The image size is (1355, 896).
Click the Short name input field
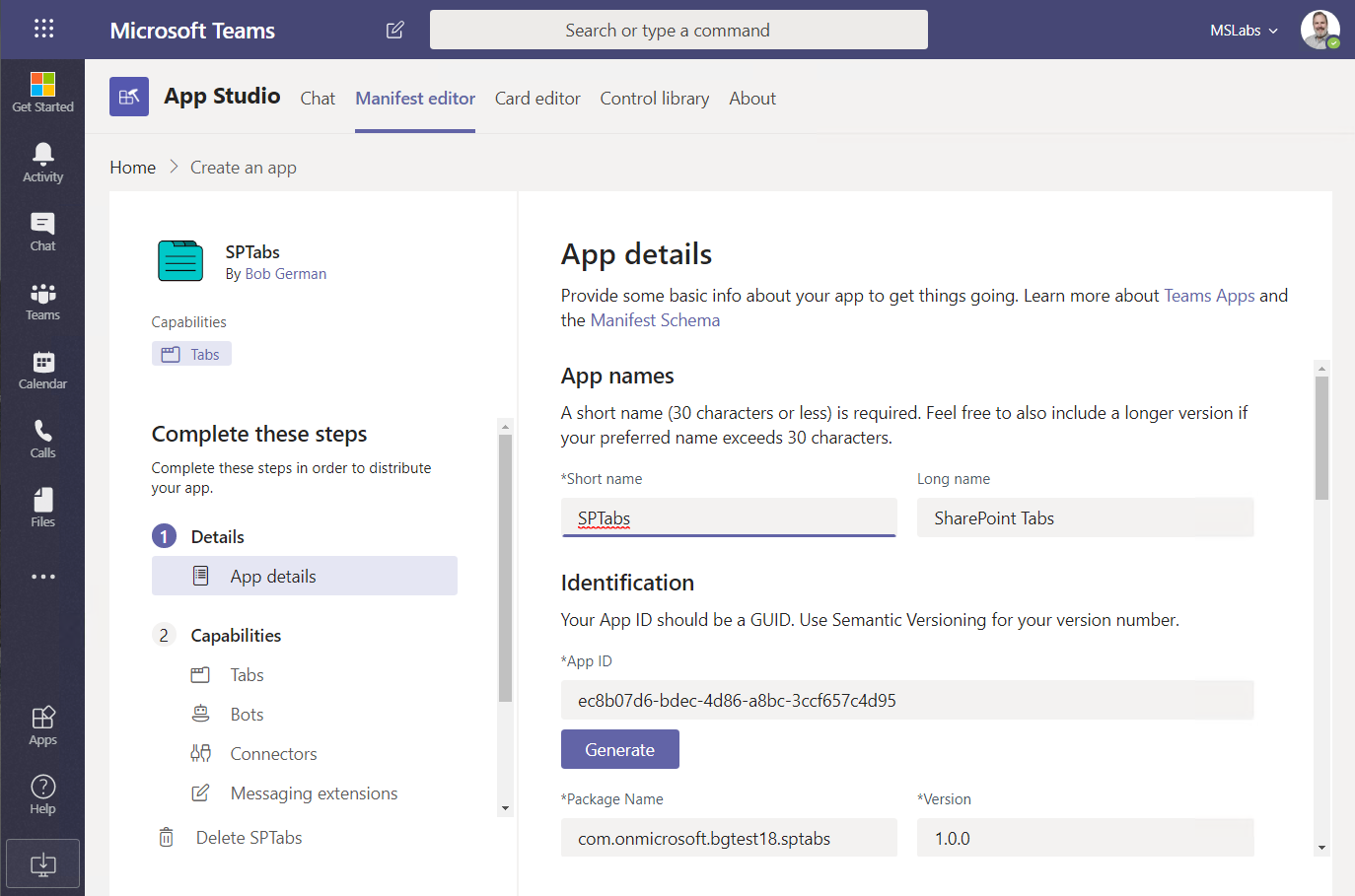pyautogui.click(x=729, y=518)
